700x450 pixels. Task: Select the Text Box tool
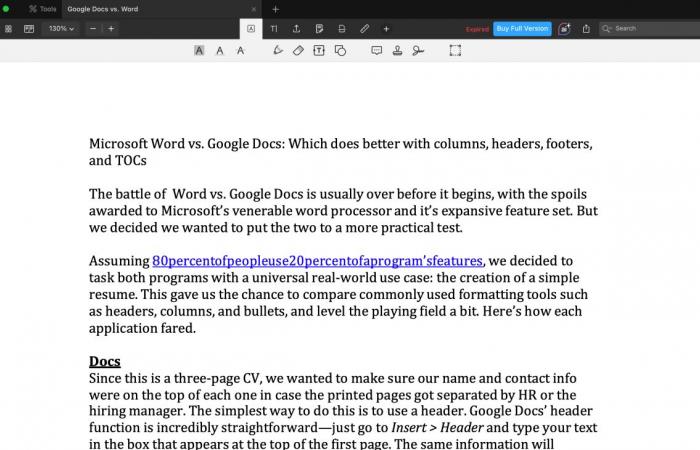(319, 50)
